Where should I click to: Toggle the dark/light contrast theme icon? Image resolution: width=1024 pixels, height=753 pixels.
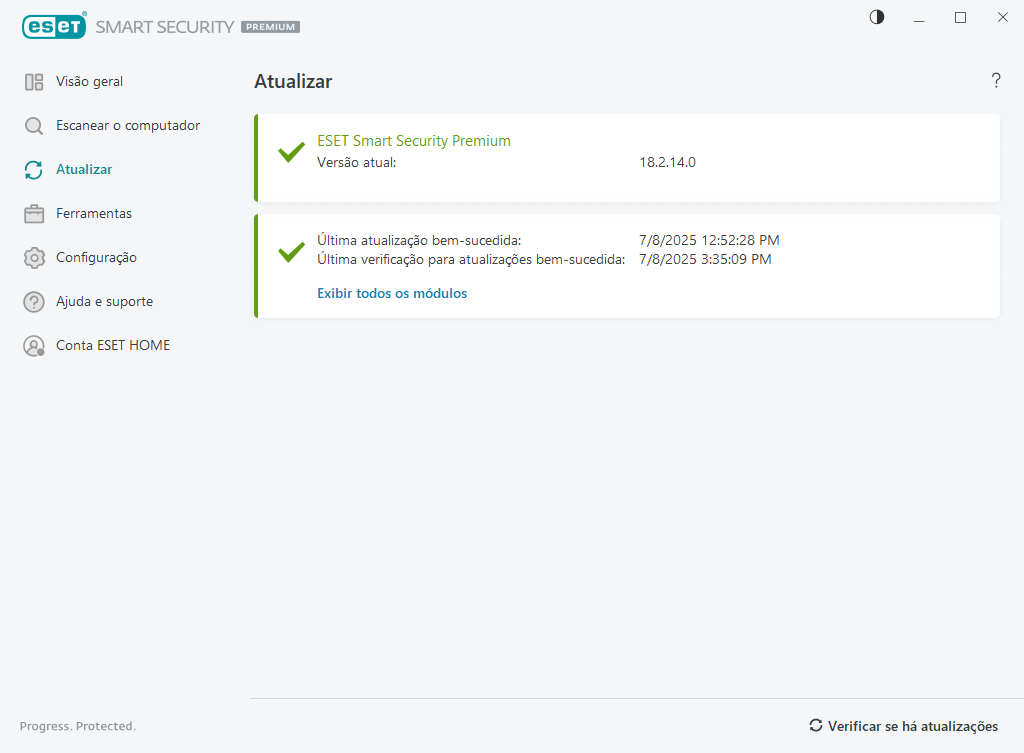(x=877, y=17)
